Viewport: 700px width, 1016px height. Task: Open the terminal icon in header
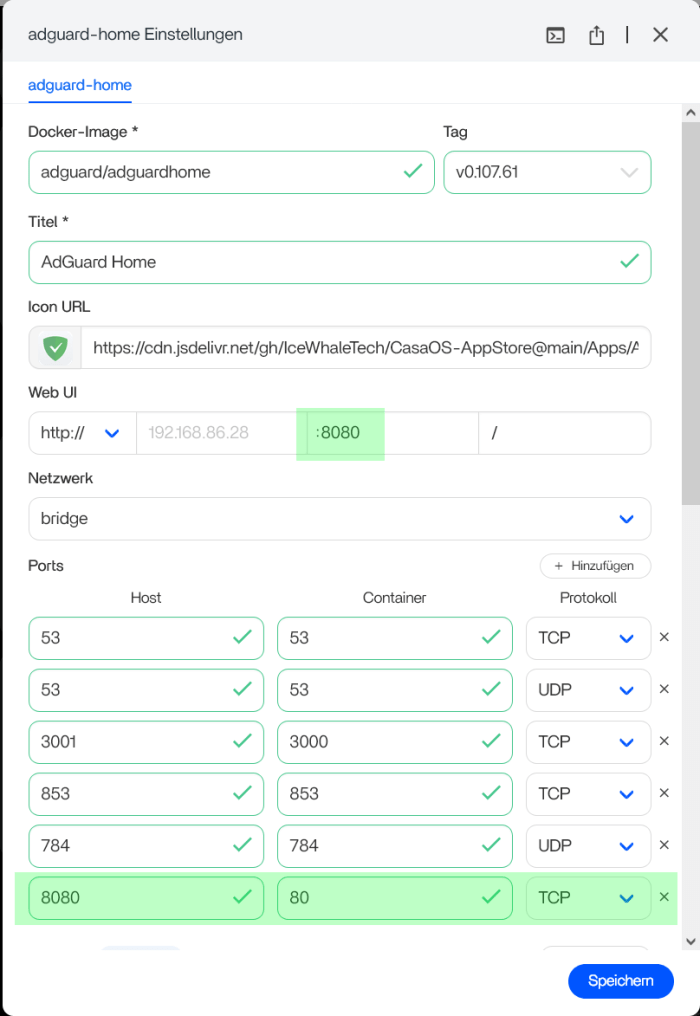555,35
